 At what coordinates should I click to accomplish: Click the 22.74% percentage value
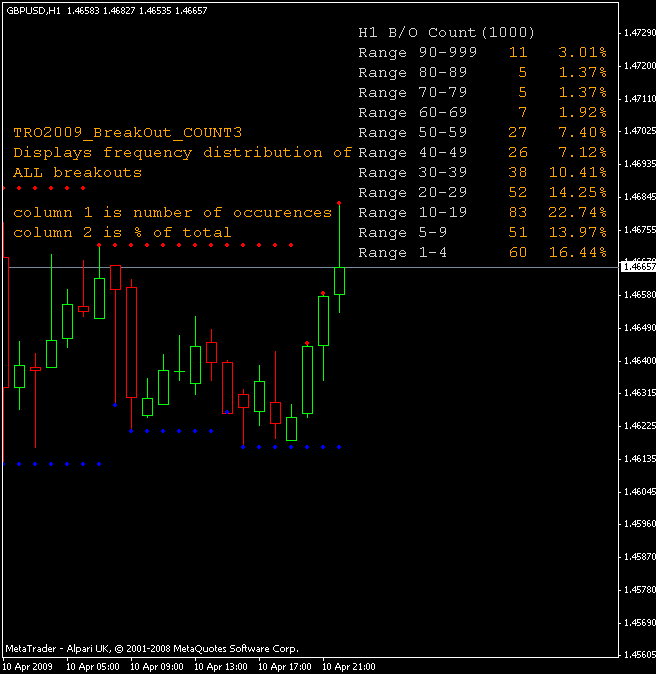point(582,212)
